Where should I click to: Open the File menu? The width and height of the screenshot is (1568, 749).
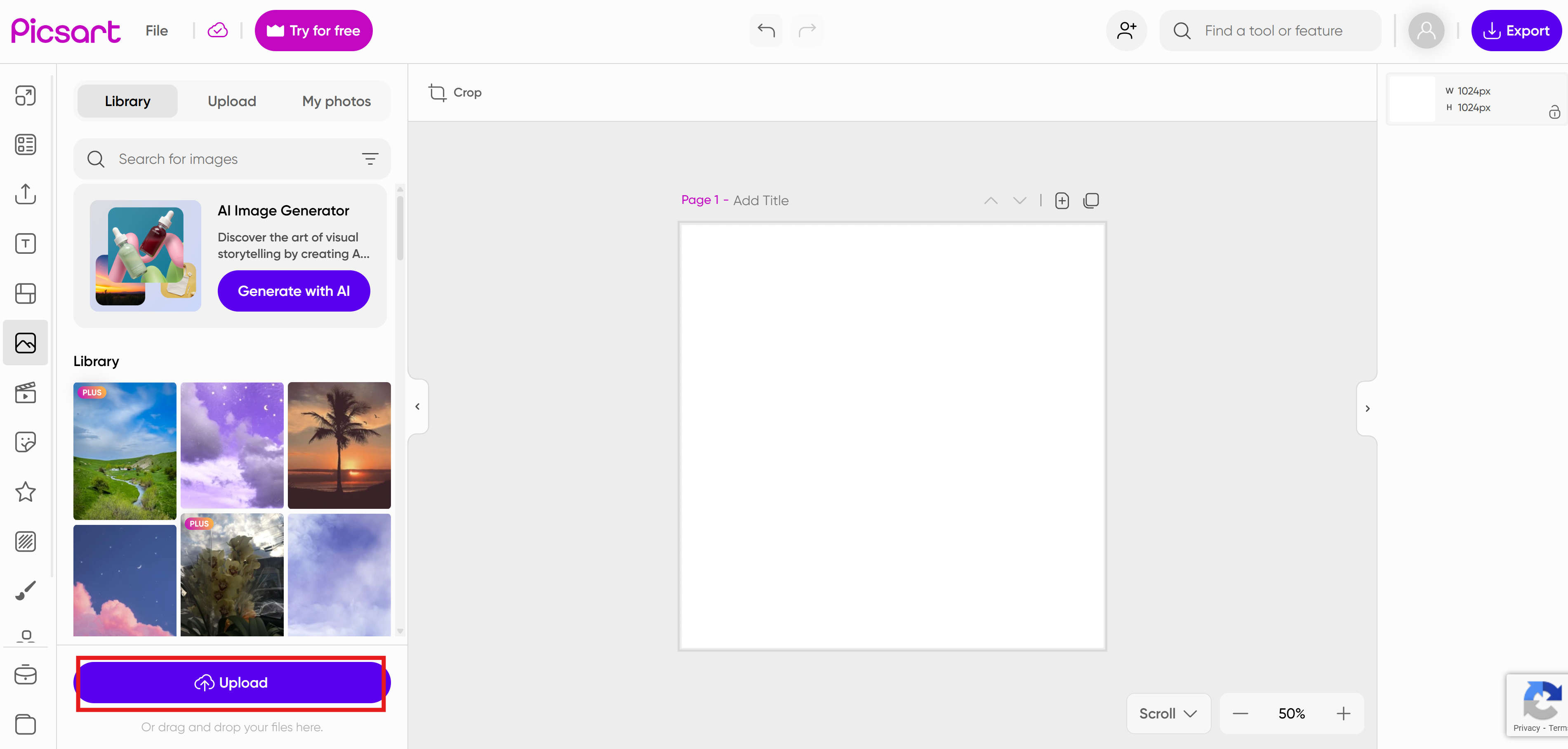point(156,31)
